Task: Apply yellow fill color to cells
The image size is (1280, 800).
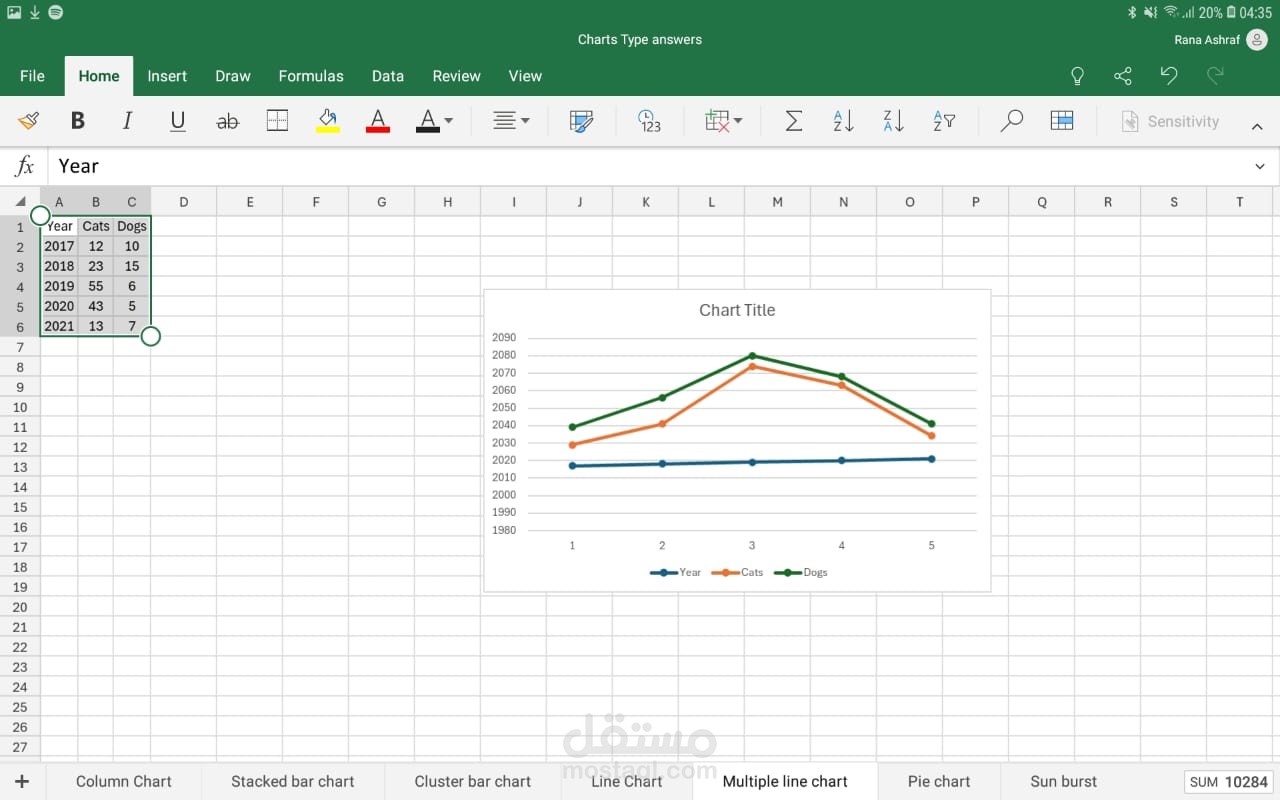Action: (328, 121)
